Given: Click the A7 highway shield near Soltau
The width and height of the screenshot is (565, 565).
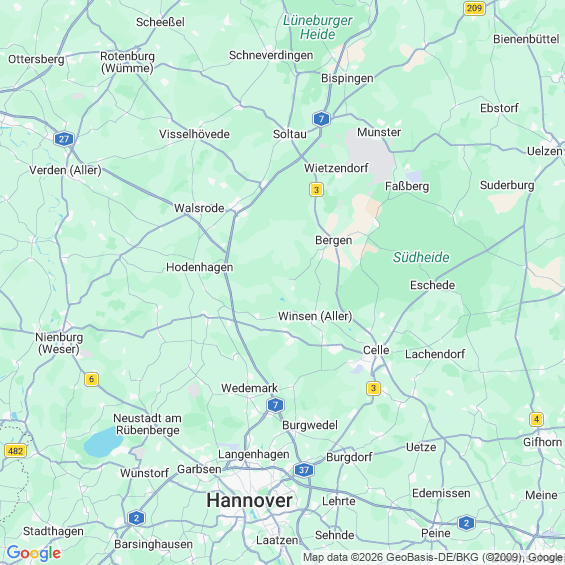Looking at the screenshot, I should coord(321,119).
